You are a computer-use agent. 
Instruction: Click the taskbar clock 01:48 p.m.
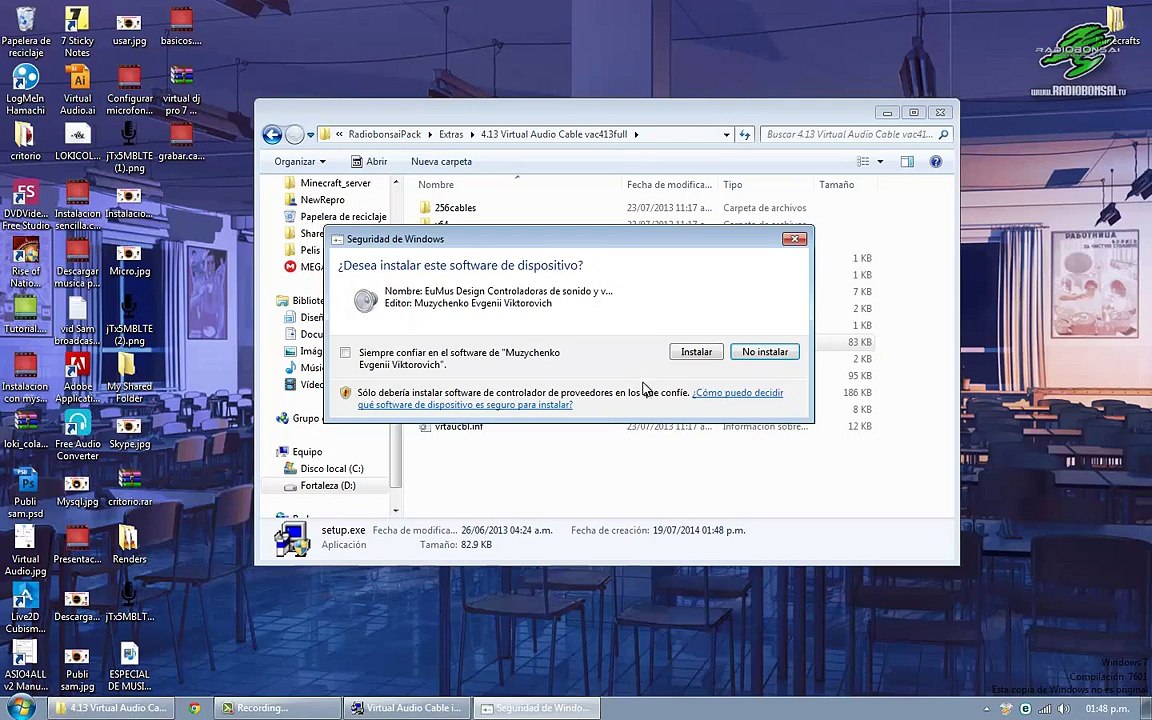pos(1106,709)
